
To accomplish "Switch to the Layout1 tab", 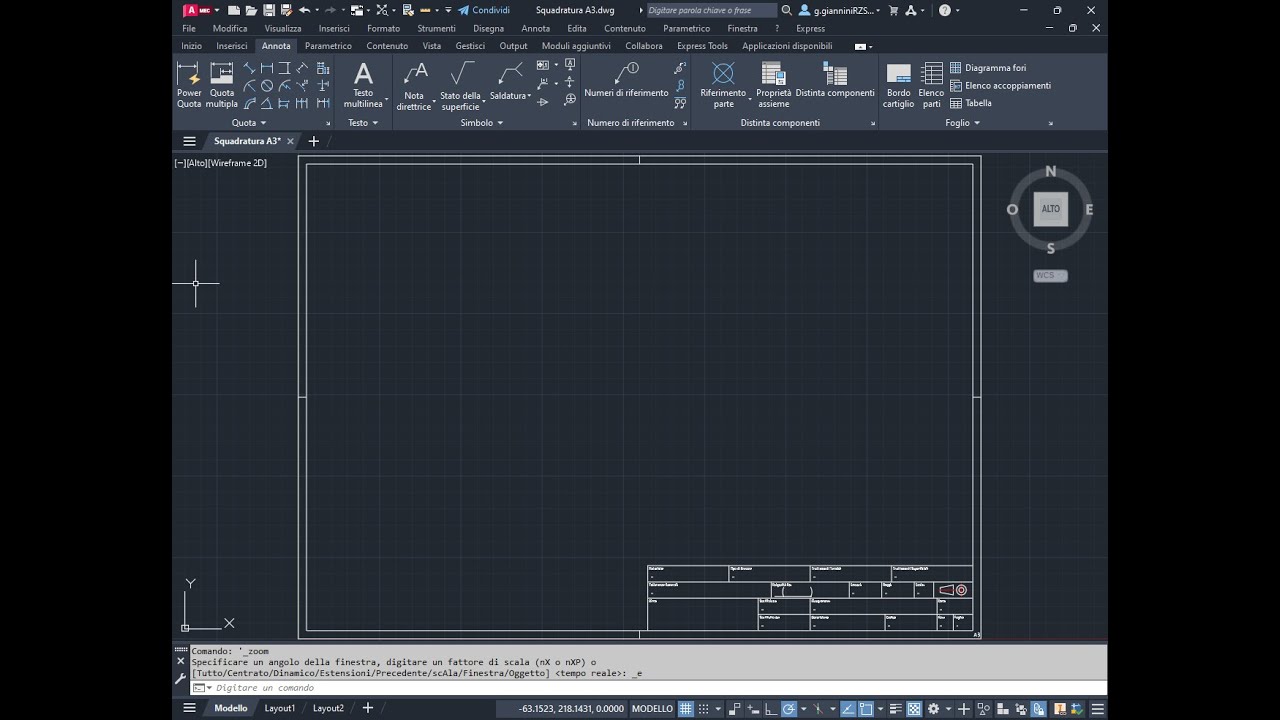I will 280,708.
